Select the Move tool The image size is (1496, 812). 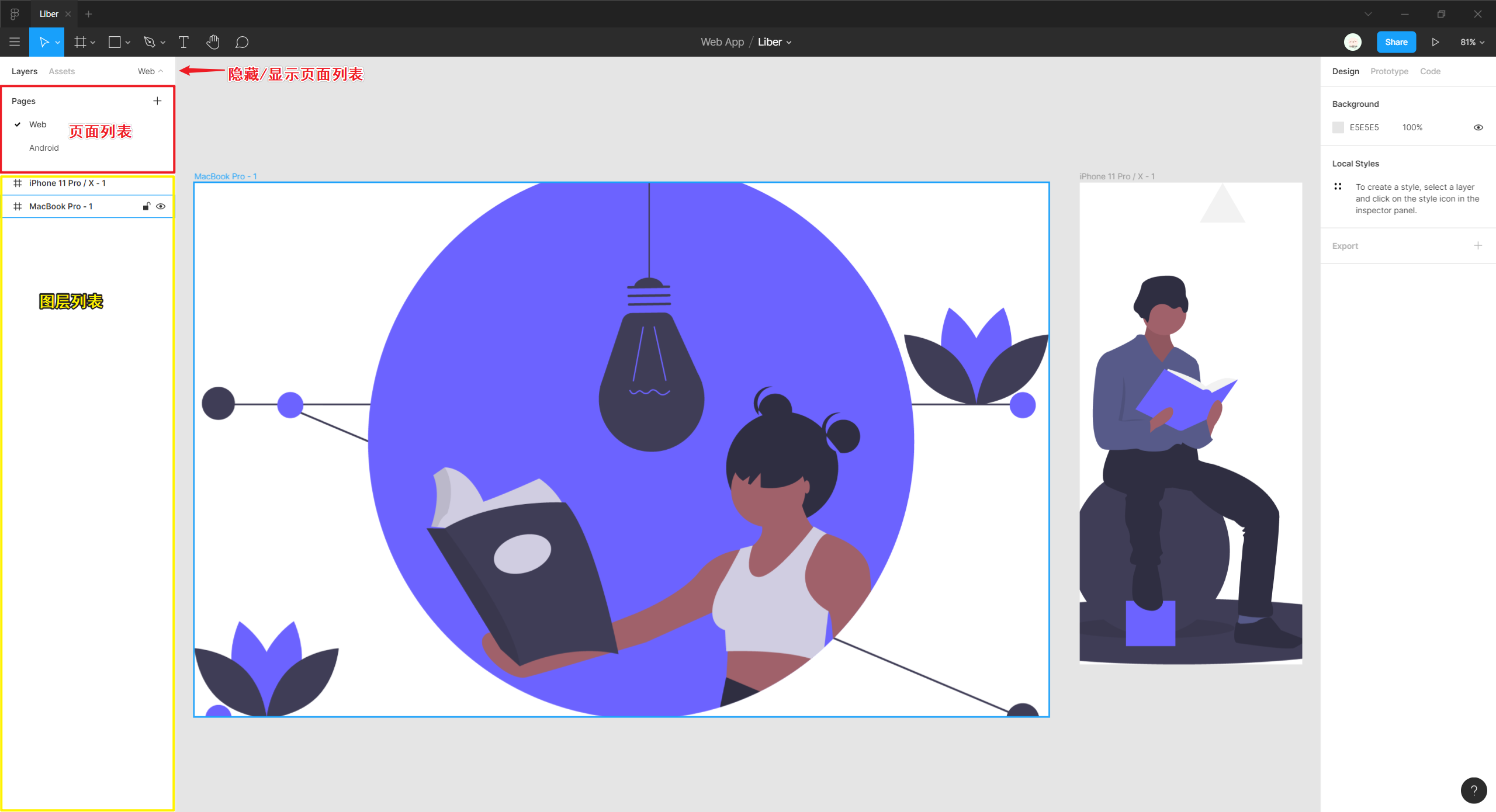[44, 42]
